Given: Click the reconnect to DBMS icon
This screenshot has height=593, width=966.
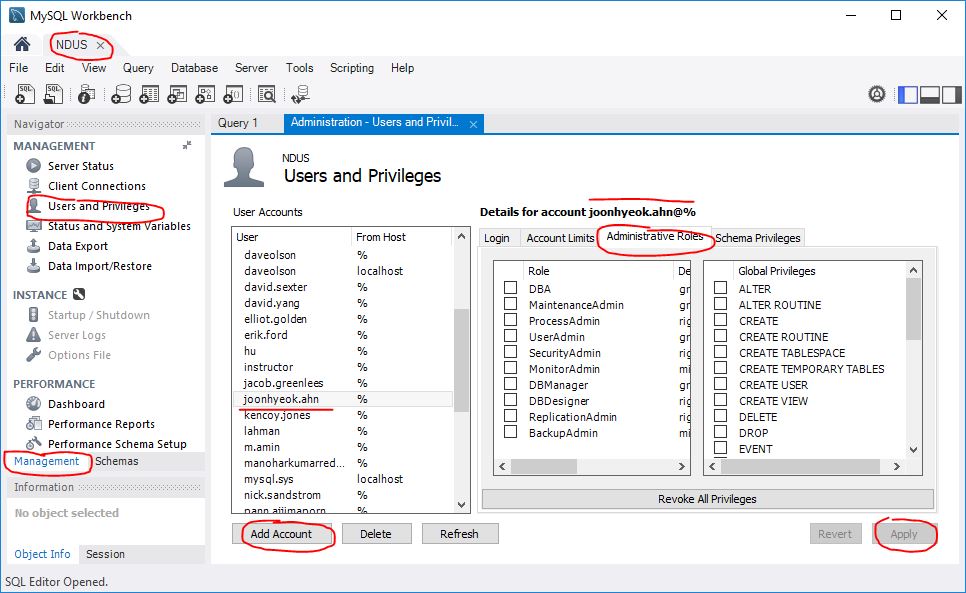Looking at the screenshot, I should [299, 94].
